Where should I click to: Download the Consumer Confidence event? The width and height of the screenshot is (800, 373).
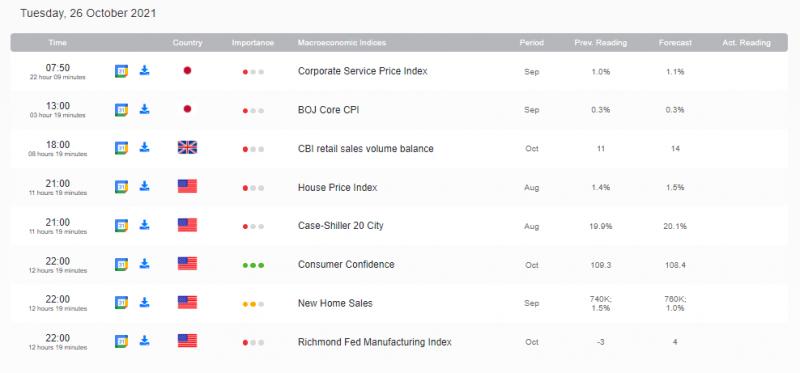pos(145,264)
